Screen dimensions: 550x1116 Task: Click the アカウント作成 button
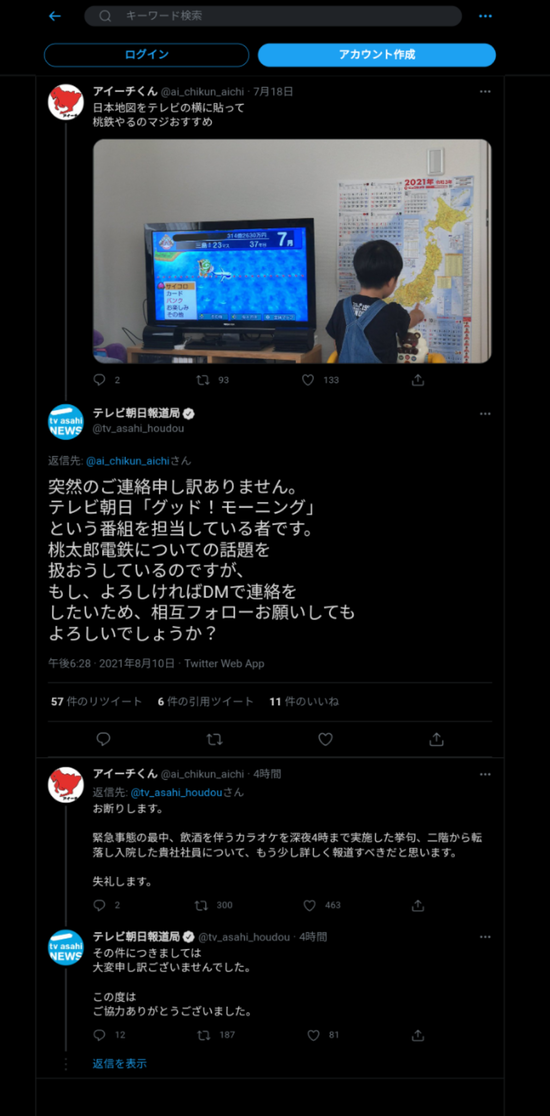coord(376,55)
